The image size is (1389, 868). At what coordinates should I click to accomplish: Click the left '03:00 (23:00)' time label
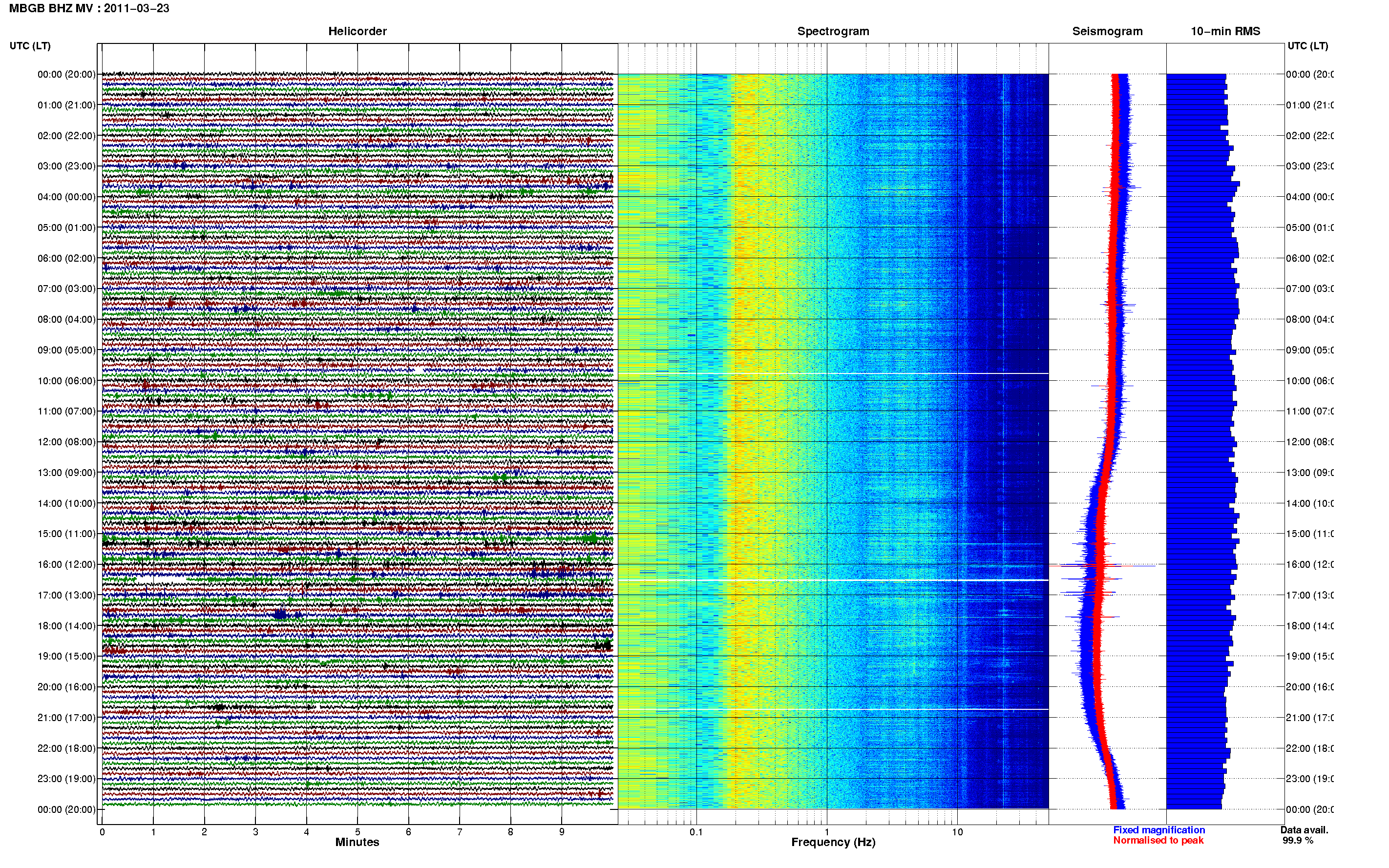66,166
